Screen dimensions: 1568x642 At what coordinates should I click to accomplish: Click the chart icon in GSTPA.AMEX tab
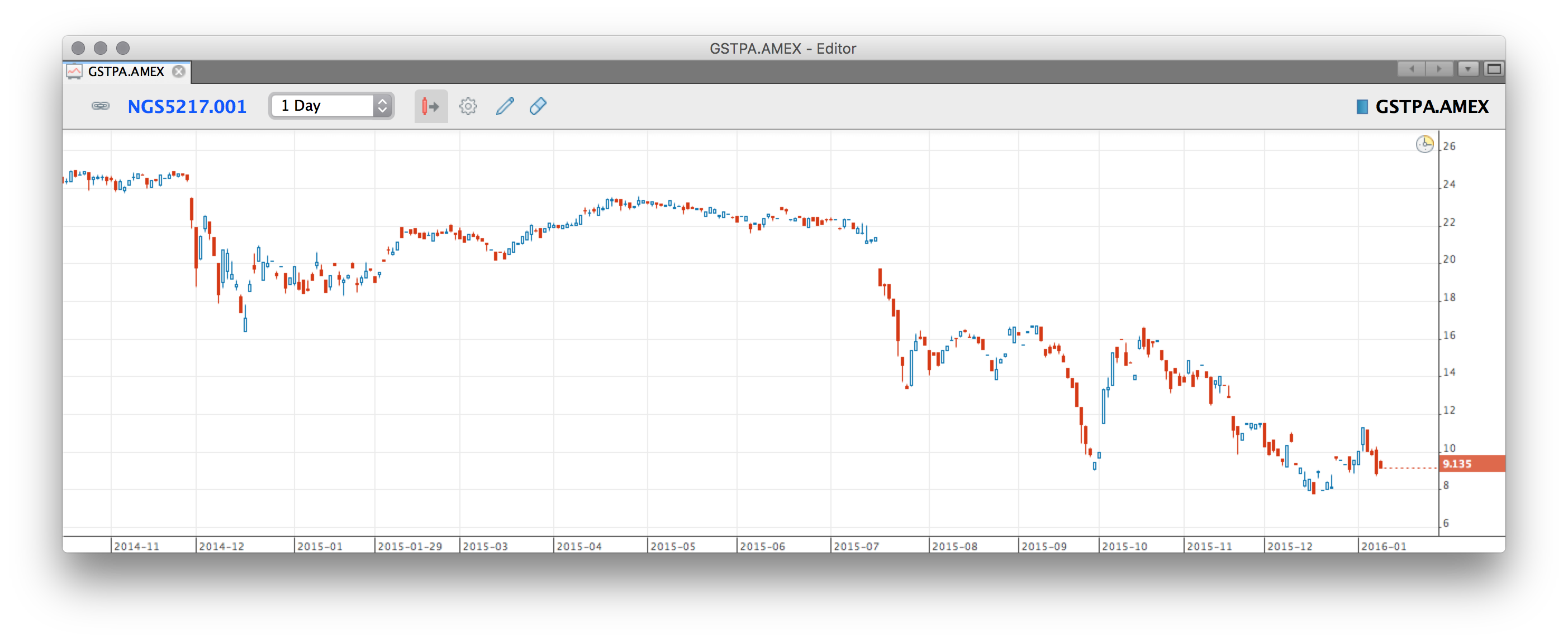click(x=74, y=72)
